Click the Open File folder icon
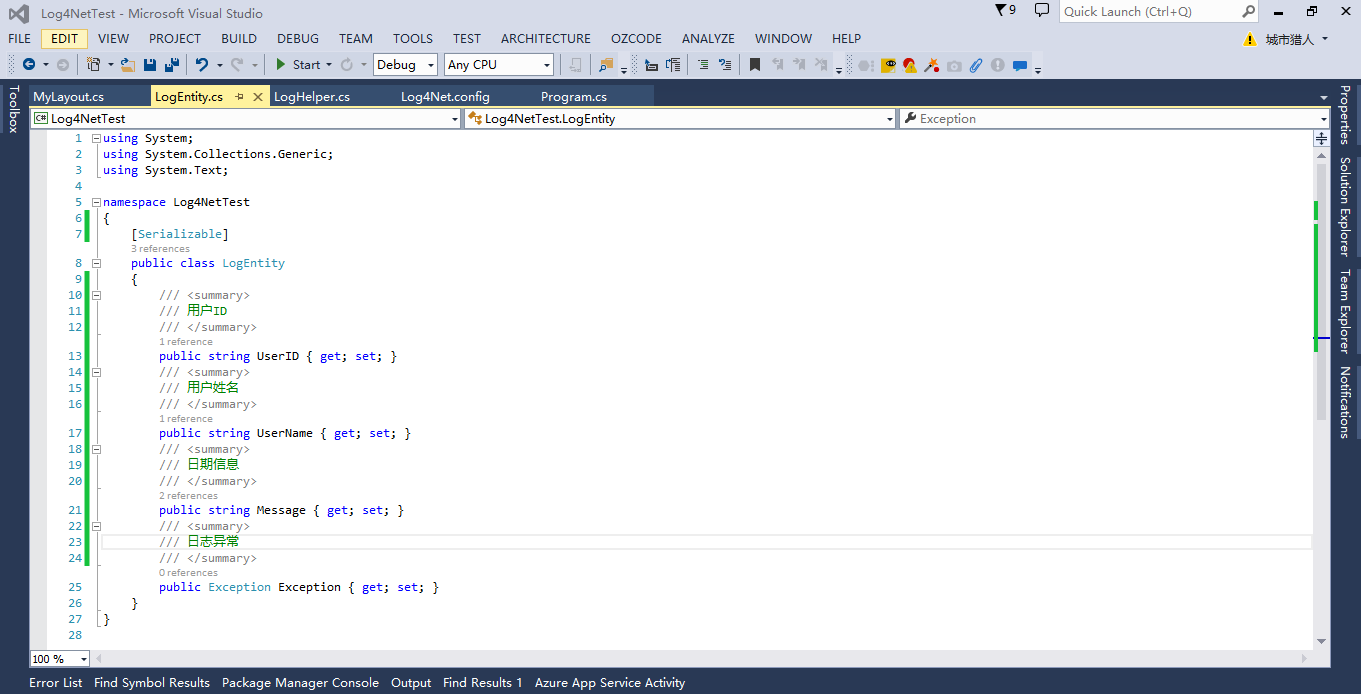 click(x=128, y=65)
